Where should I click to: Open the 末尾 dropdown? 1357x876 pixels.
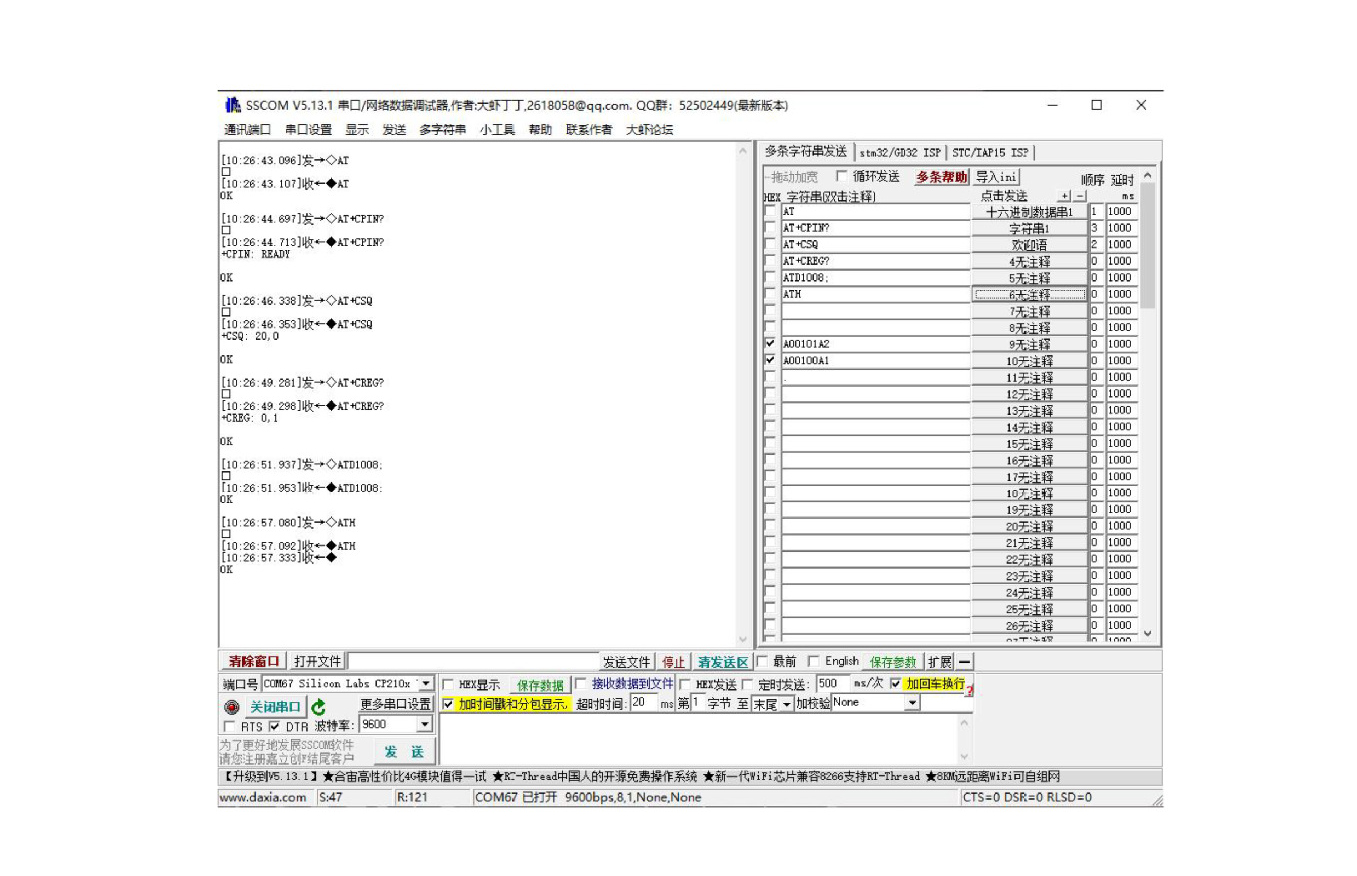tap(786, 704)
